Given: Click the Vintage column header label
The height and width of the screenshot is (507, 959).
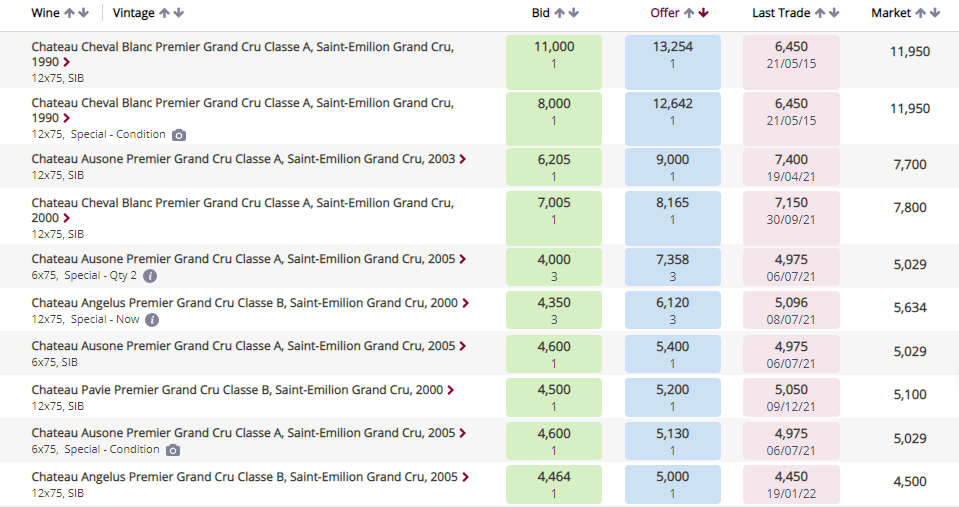Looking at the screenshot, I should tap(133, 13).
